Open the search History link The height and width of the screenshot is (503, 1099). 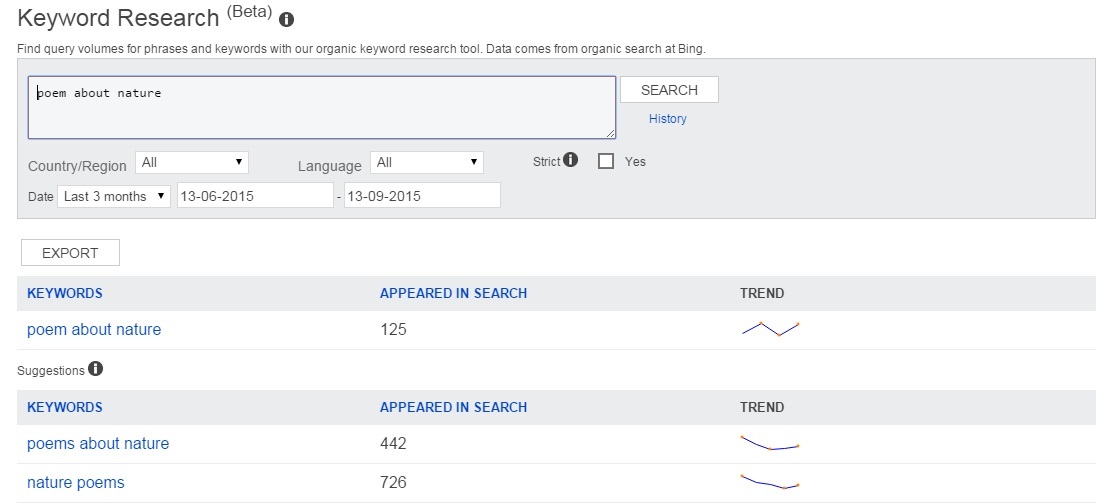coord(668,119)
